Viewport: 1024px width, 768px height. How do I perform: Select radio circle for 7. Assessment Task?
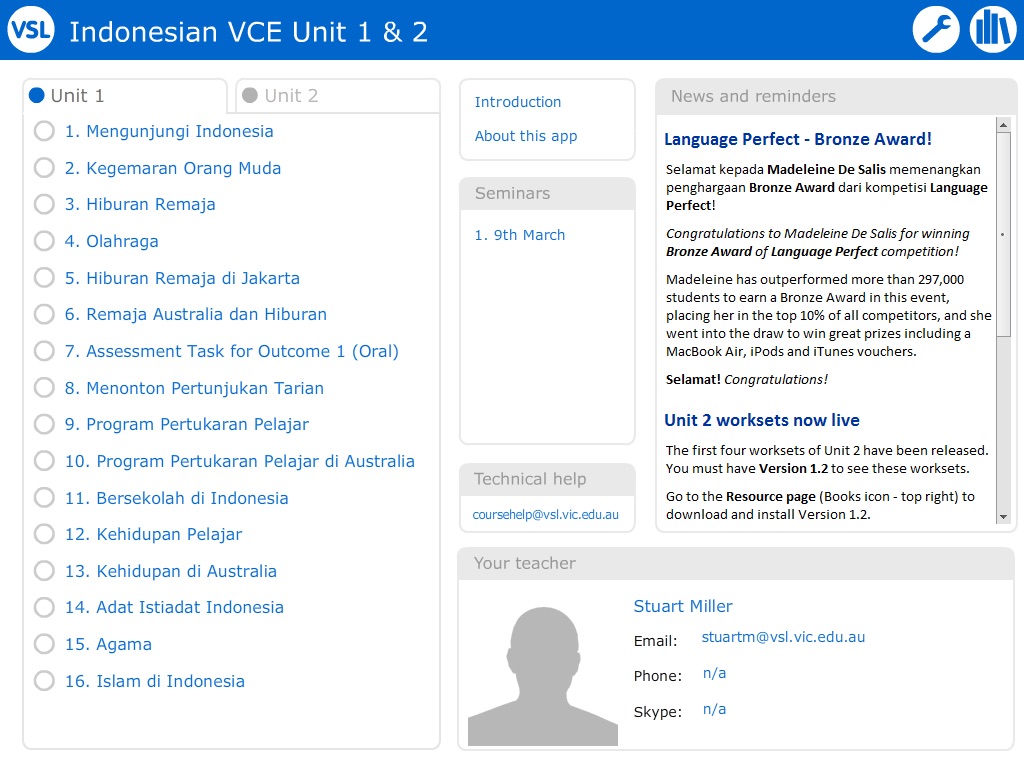44,351
